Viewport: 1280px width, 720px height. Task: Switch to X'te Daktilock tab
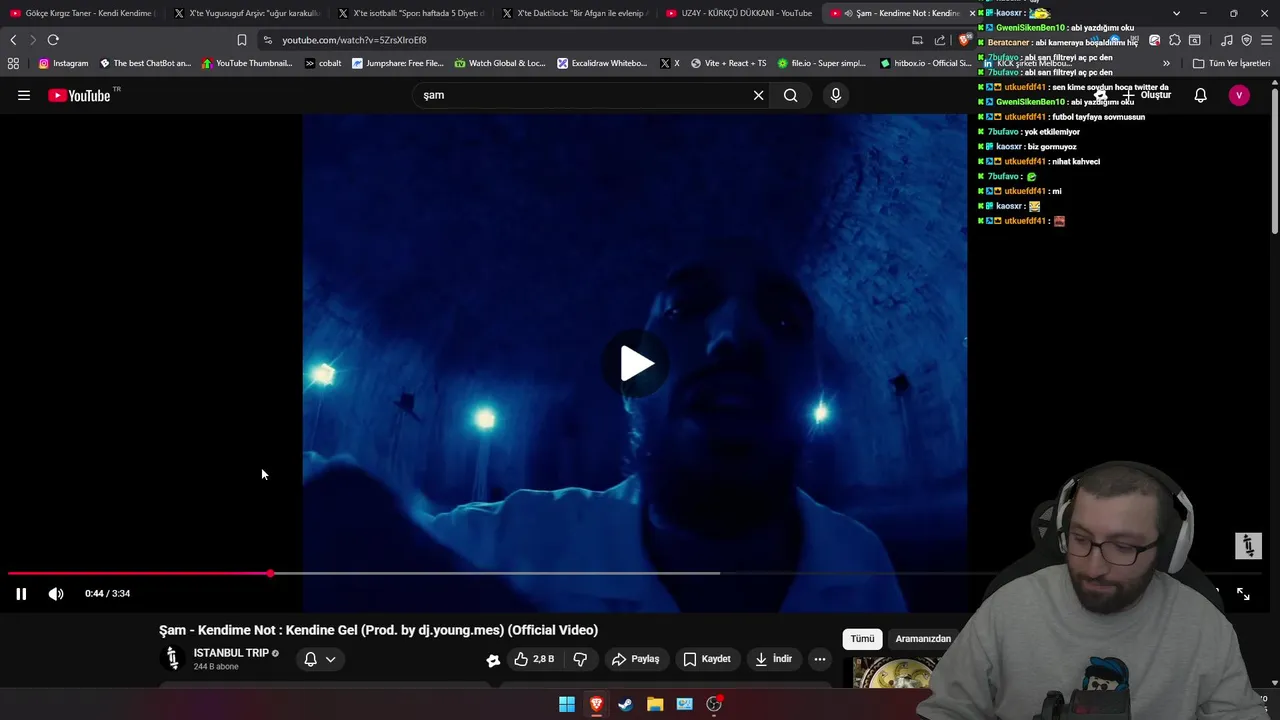(574, 13)
